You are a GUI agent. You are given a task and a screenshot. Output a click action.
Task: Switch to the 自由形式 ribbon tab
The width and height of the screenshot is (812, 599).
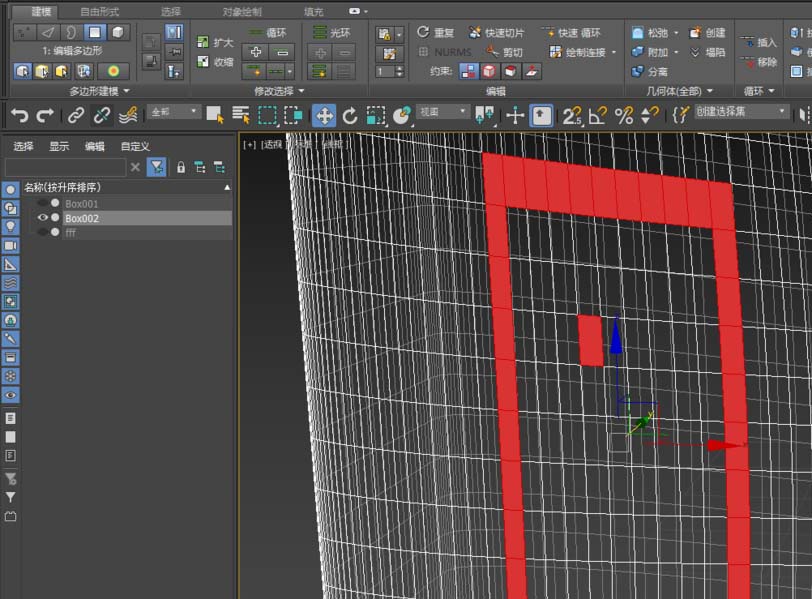[98, 11]
